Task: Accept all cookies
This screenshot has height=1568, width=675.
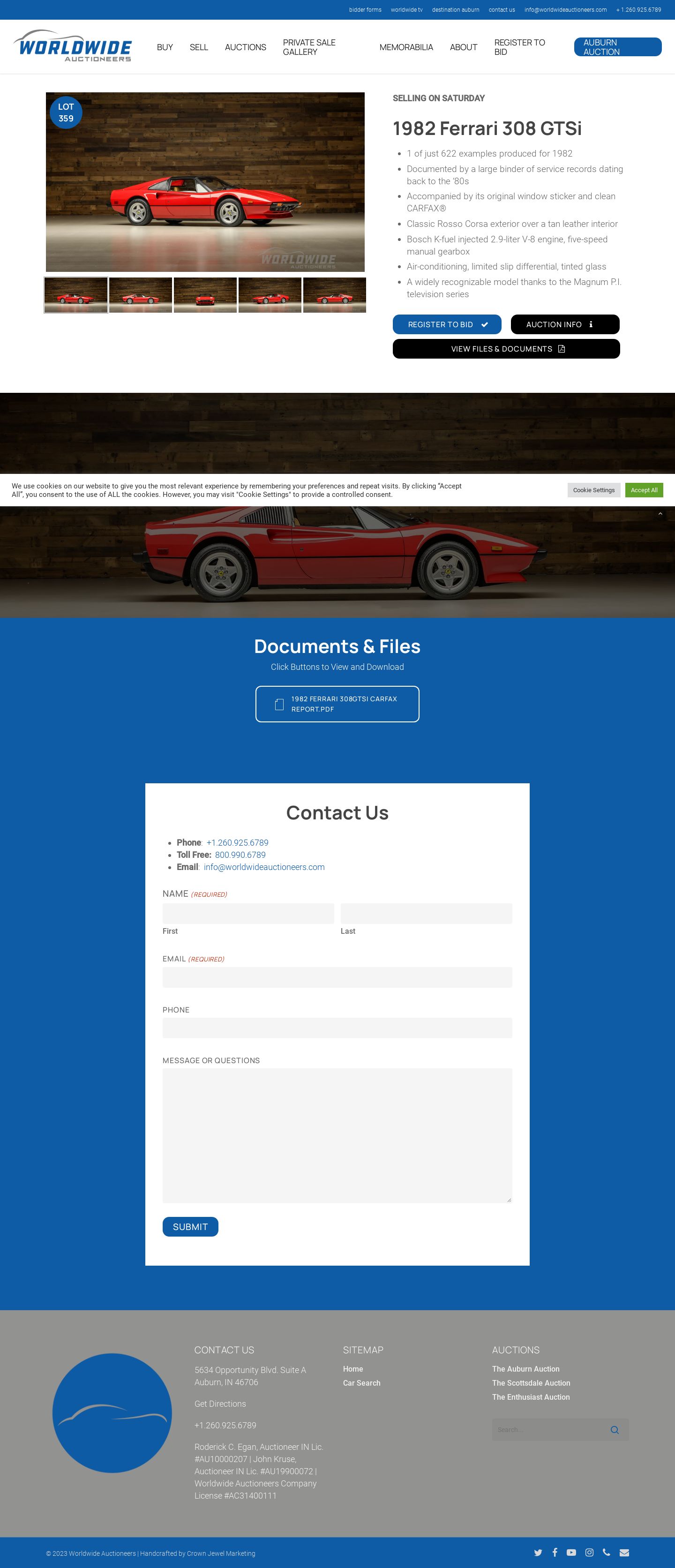Action: (x=644, y=490)
